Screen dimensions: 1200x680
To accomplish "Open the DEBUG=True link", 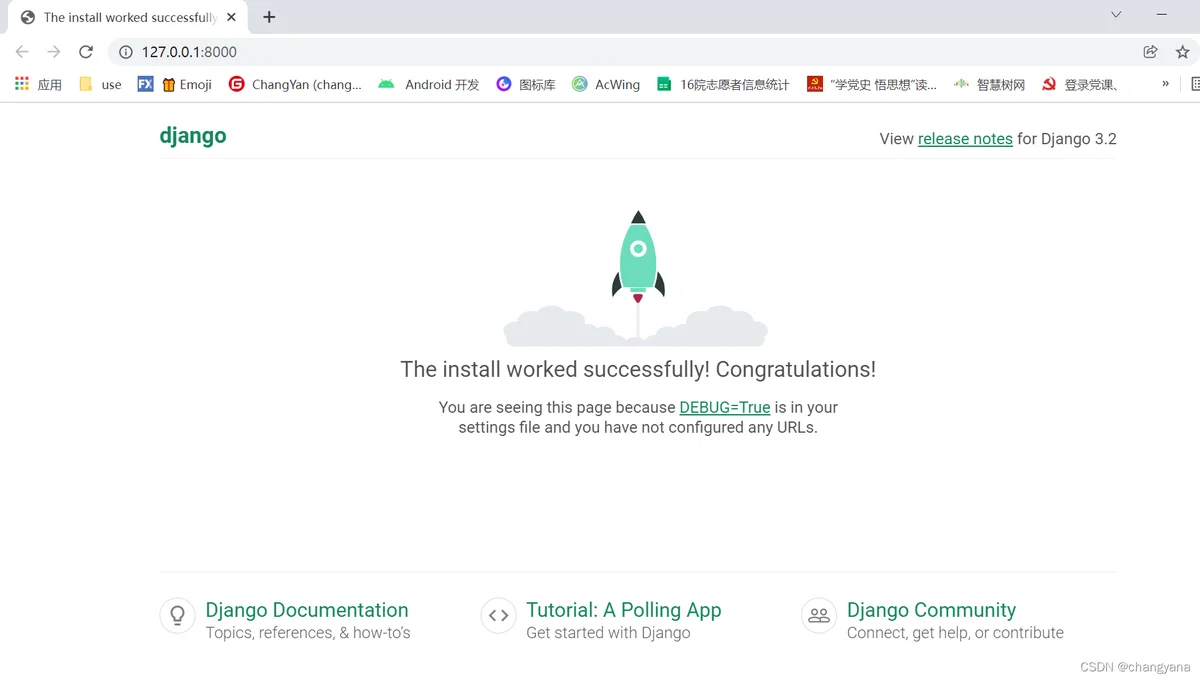I will click(x=725, y=407).
